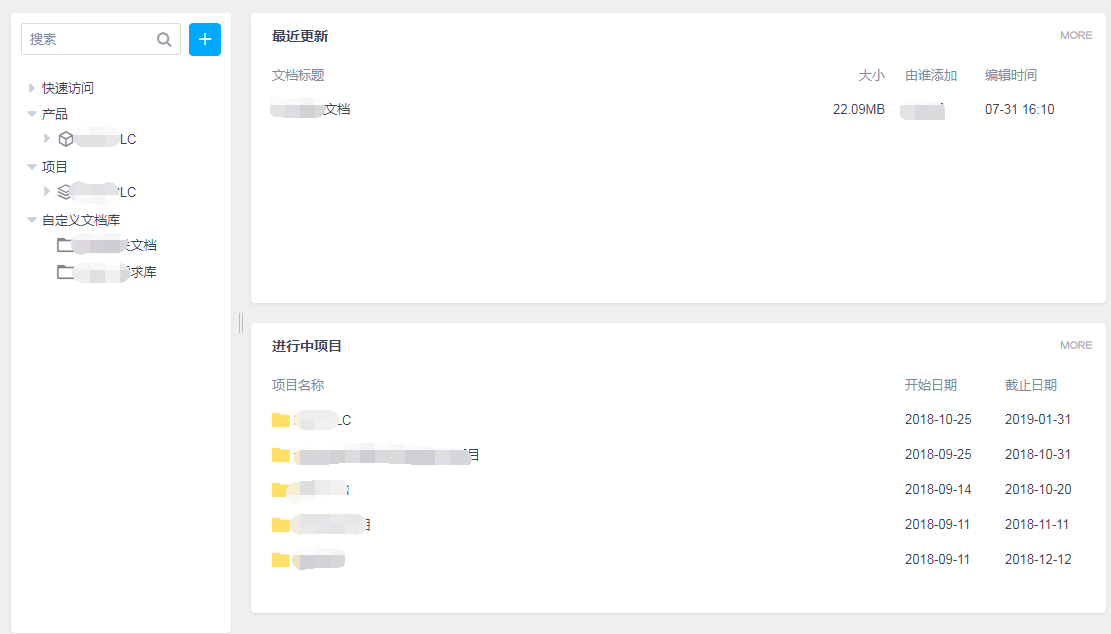The height and width of the screenshot is (634, 1111).
Task: Click the magnifier search icon
Action: (x=164, y=40)
